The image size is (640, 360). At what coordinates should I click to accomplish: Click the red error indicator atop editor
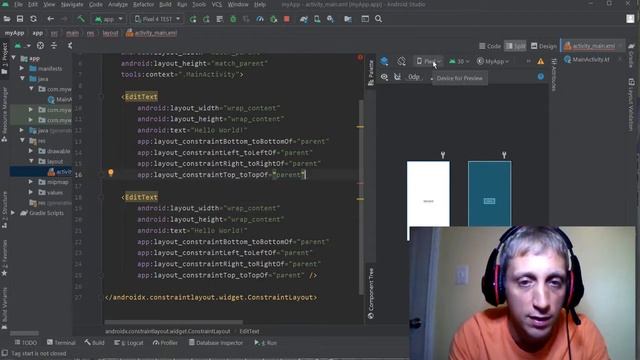(360, 57)
